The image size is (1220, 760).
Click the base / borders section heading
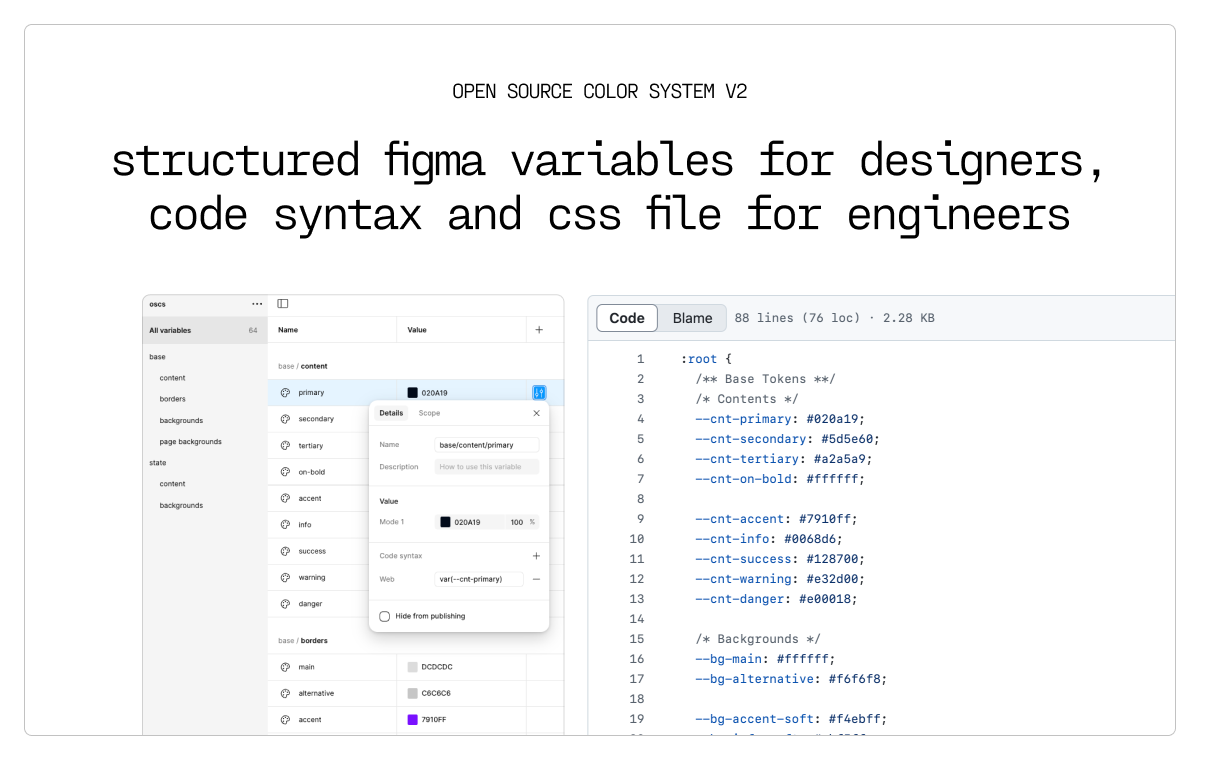tap(303, 641)
